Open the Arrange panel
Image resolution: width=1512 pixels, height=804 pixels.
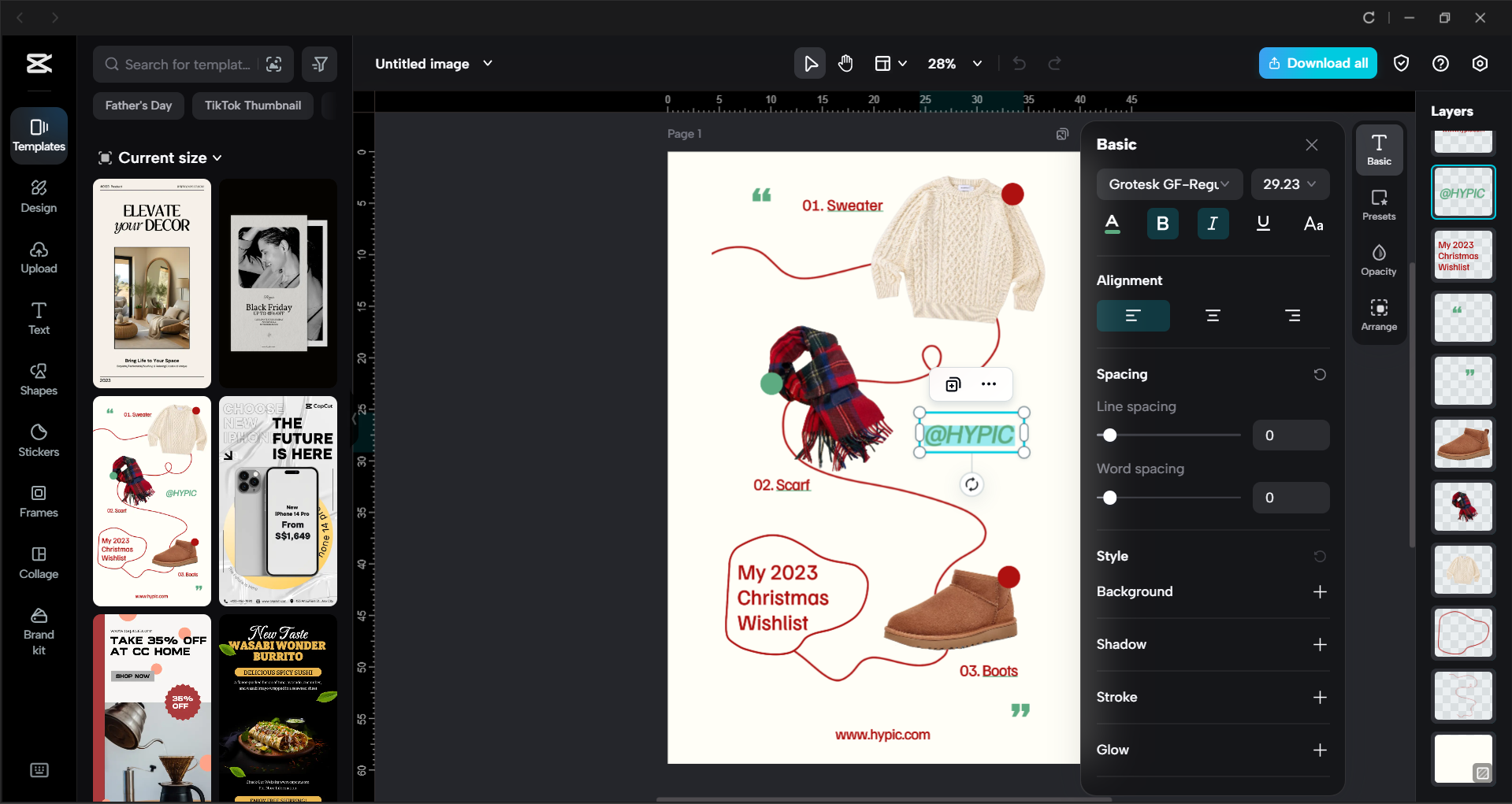coord(1378,314)
